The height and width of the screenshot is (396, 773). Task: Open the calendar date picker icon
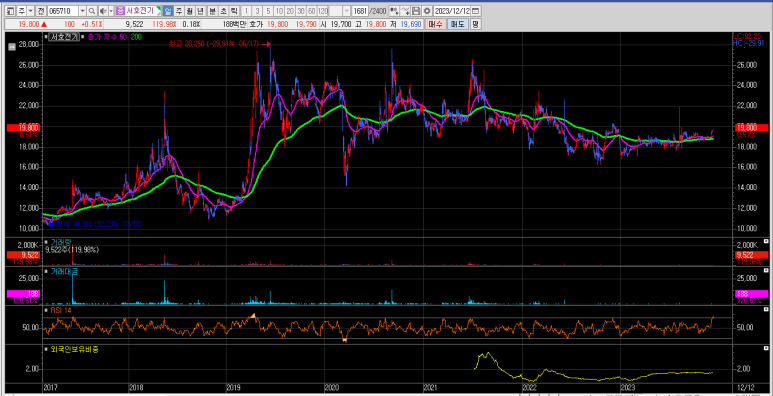[476, 11]
